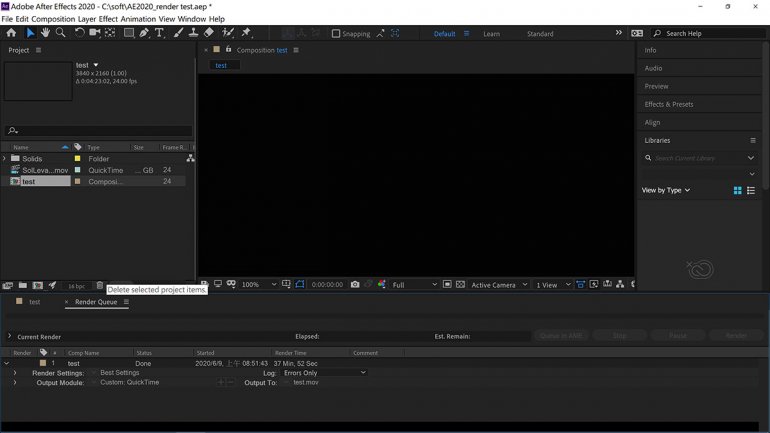The height and width of the screenshot is (433, 770).
Task: Select the Type tool
Action: click(159, 33)
